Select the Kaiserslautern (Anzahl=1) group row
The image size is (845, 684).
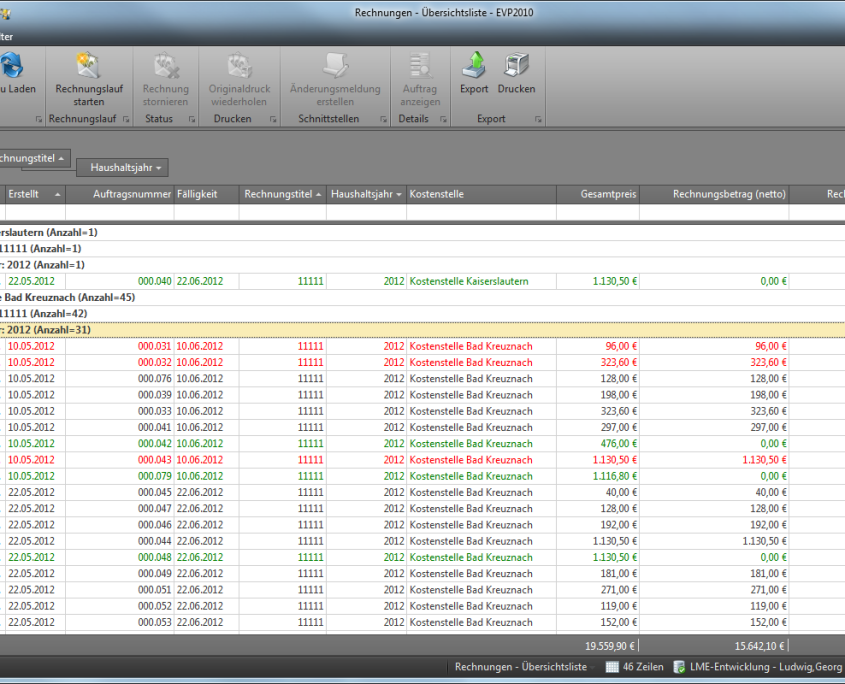[x=422, y=232]
